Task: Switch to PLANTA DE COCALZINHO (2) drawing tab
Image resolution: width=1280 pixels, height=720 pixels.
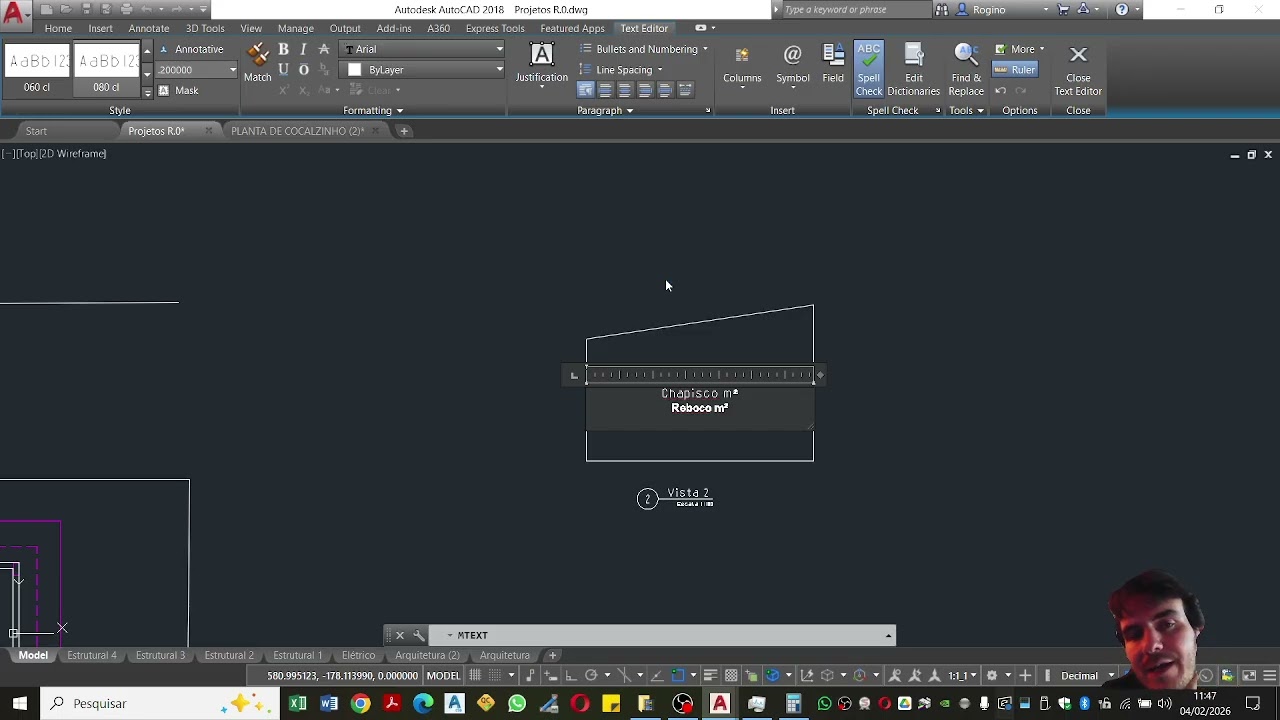Action: pyautogui.click(x=297, y=131)
